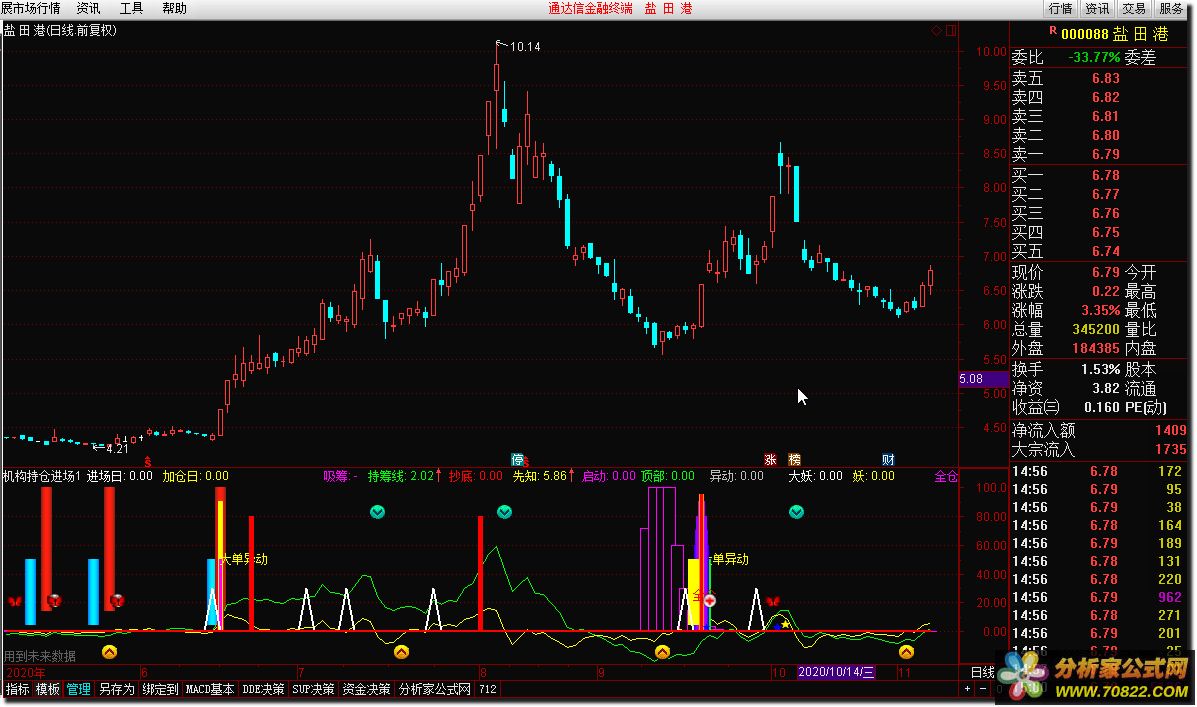
Task: Click the 服务 button at top right
Action: pos(1171,8)
